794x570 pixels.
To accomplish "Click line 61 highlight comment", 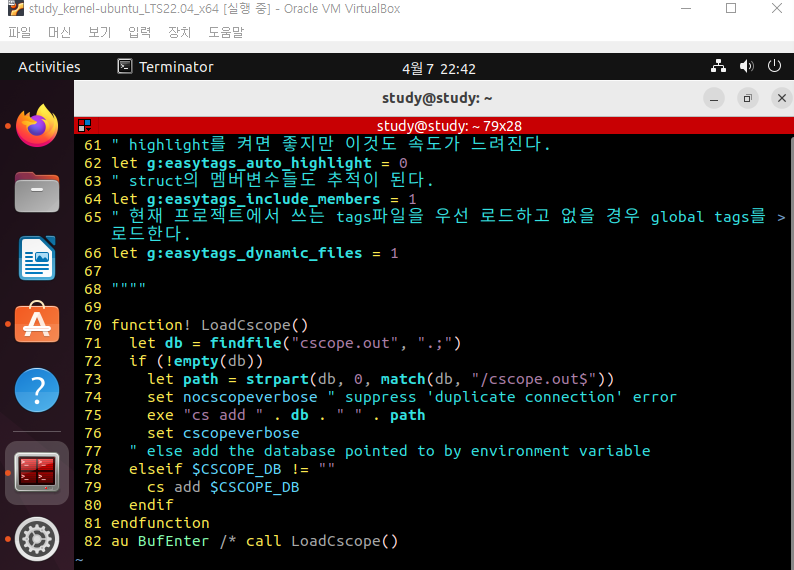I will pyautogui.click(x=331, y=144).
